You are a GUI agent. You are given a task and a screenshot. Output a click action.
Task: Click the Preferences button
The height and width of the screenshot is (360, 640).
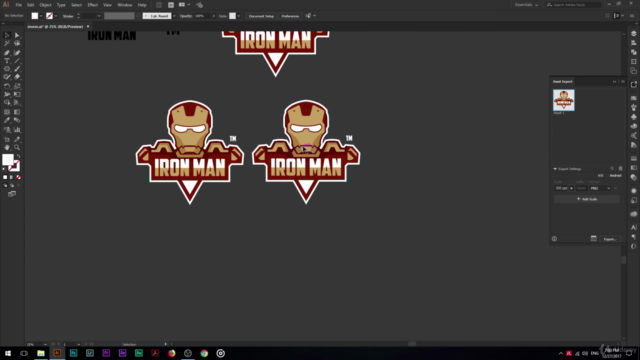(x=290, y=16)
